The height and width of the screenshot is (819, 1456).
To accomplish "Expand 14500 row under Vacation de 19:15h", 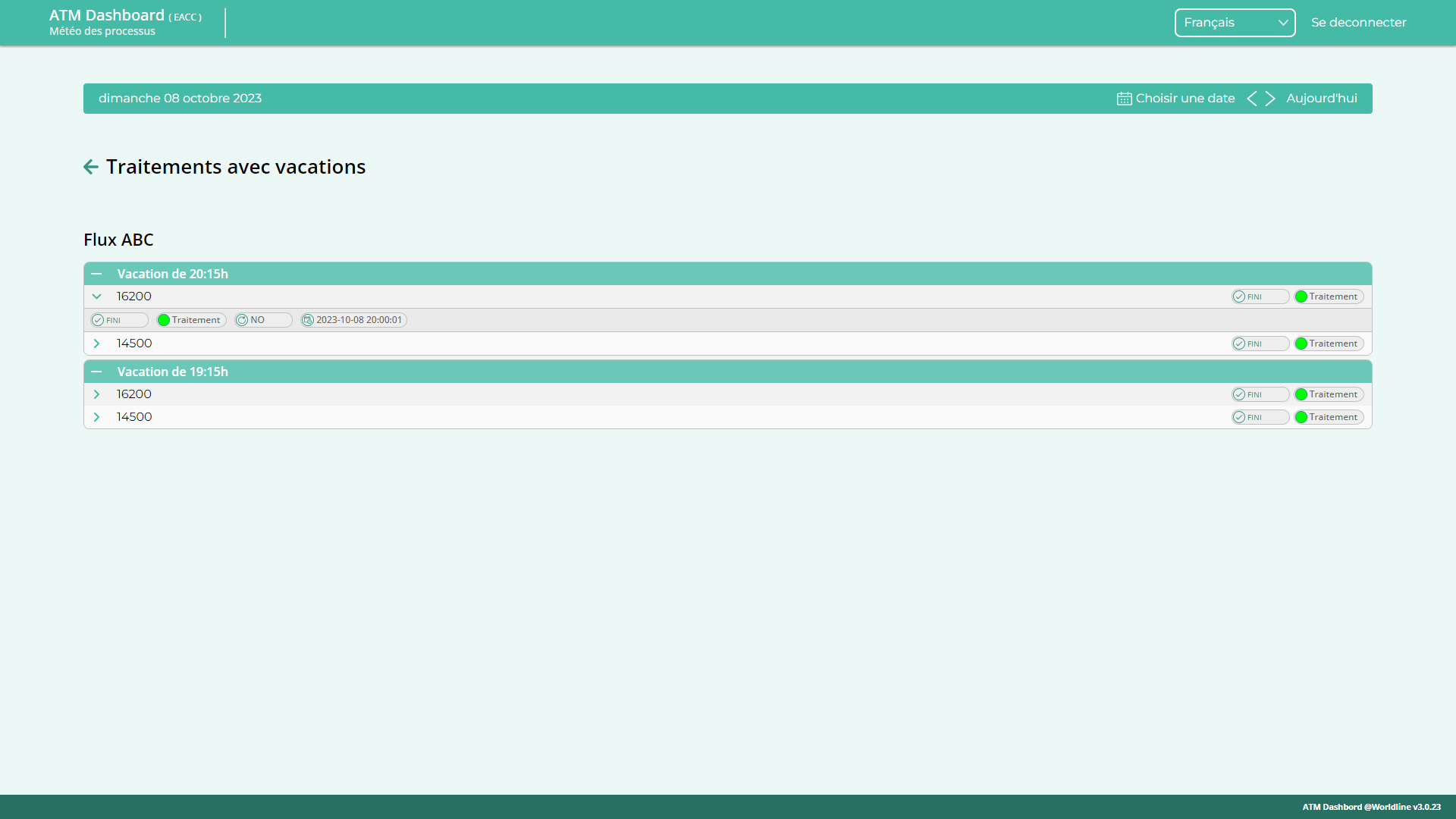I will (x=96, y=417).
